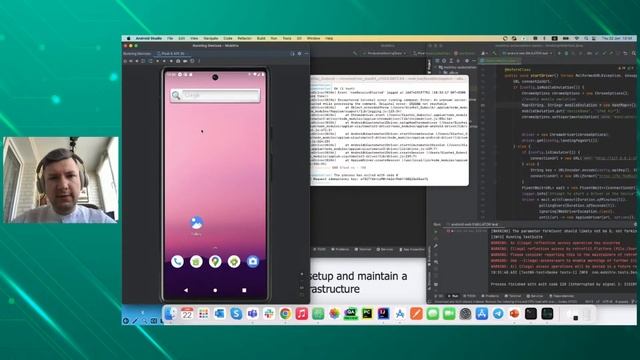
Task: Click the 'Process finished with exit code' console line
Action: [563, 284]
